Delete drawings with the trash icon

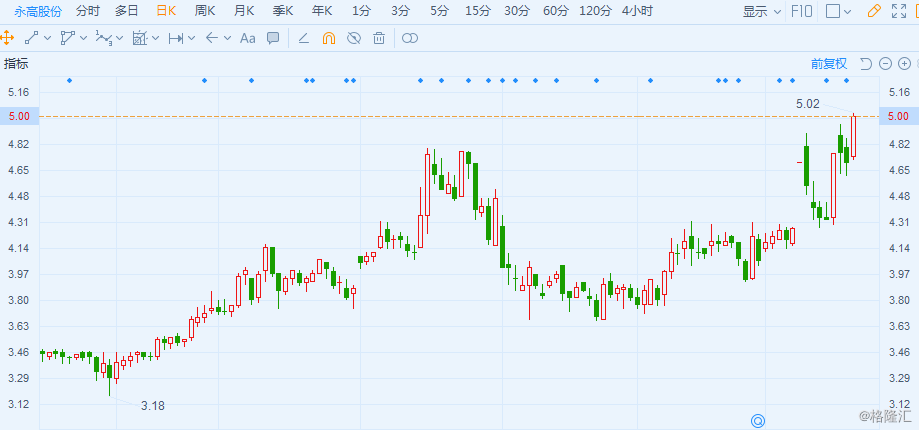click(x=379, y=39)
